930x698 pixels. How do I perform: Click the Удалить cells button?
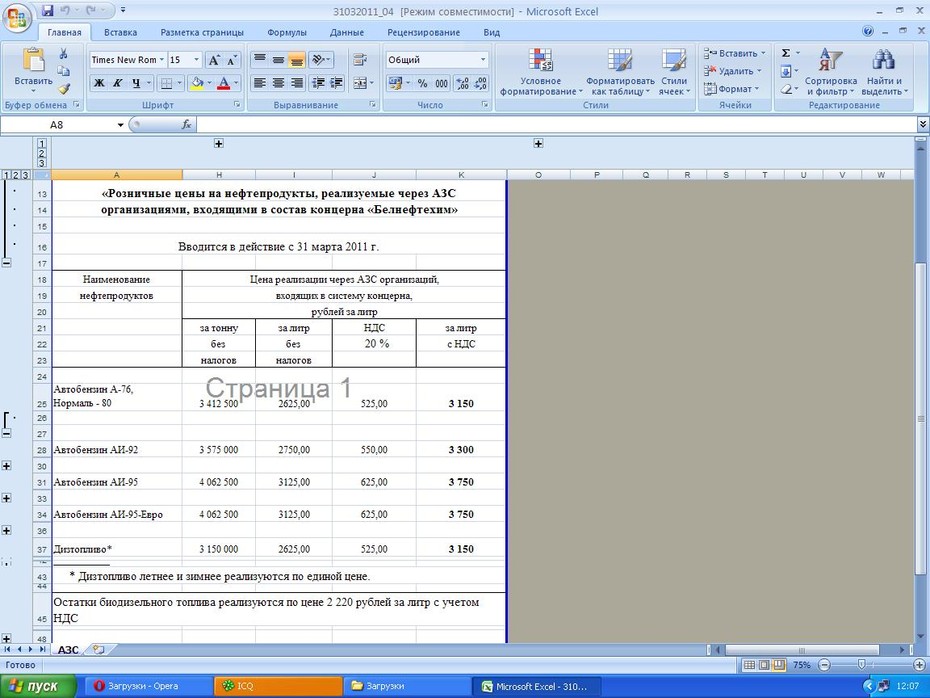pos(732,71)
